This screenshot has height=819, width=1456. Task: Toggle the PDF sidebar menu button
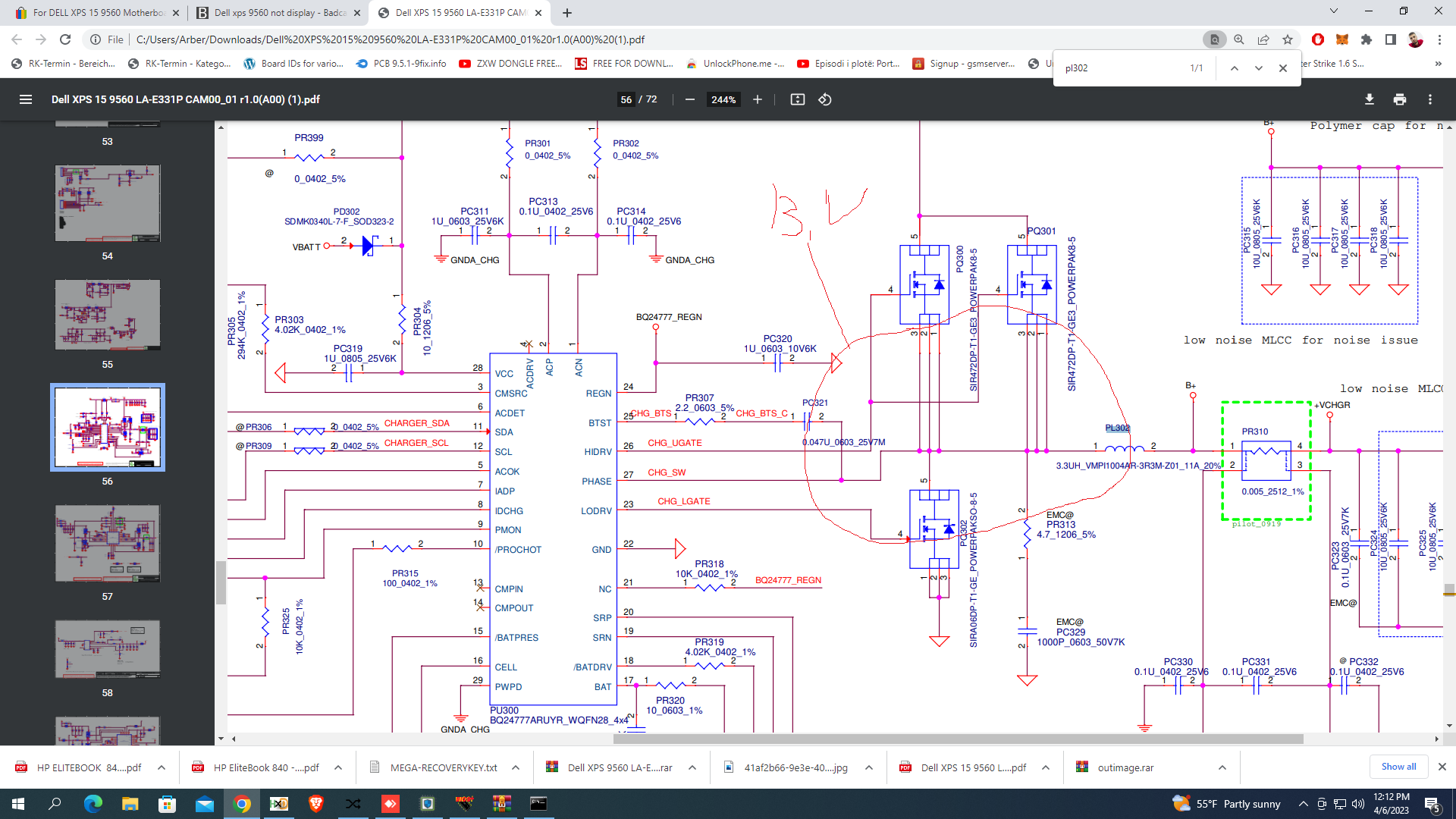(x=25, y=99)
